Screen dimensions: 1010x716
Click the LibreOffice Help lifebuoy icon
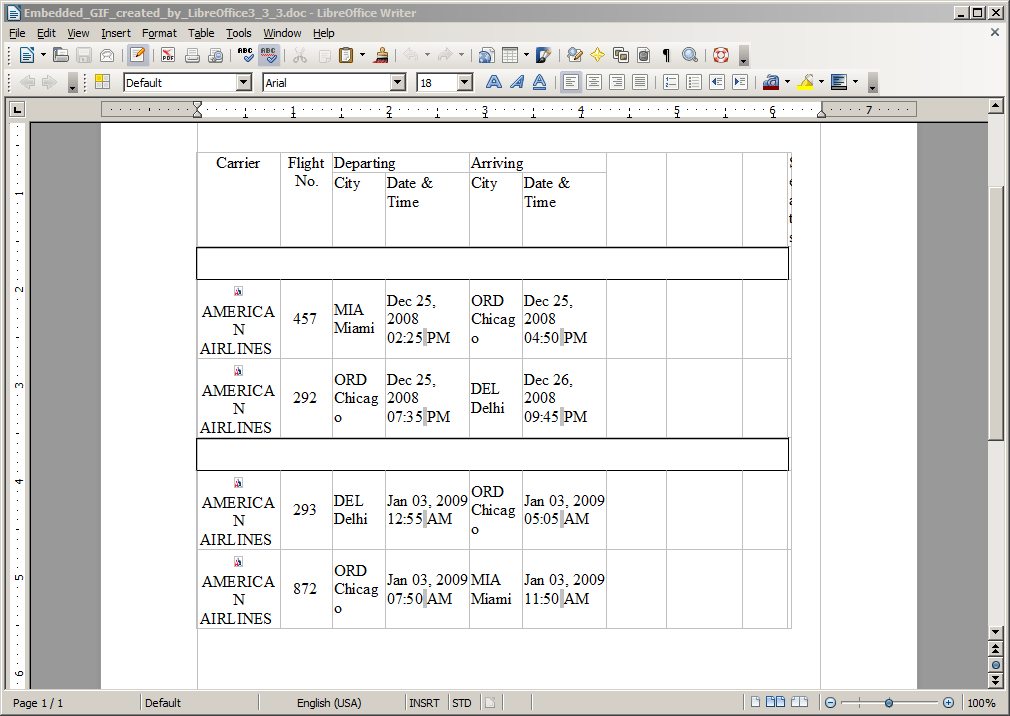[x=721, y=55]
